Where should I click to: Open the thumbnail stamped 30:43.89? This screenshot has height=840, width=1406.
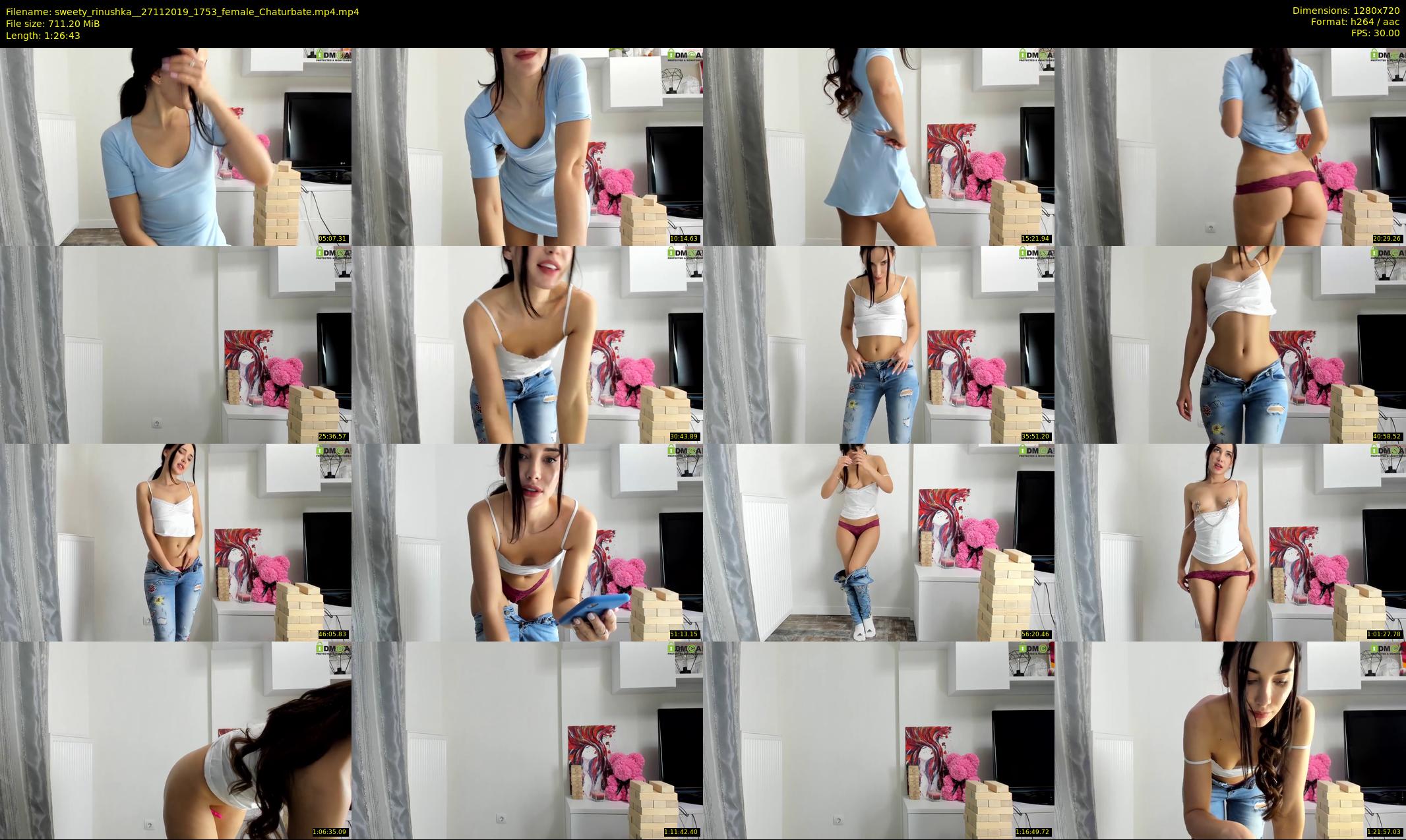point(527,344)
